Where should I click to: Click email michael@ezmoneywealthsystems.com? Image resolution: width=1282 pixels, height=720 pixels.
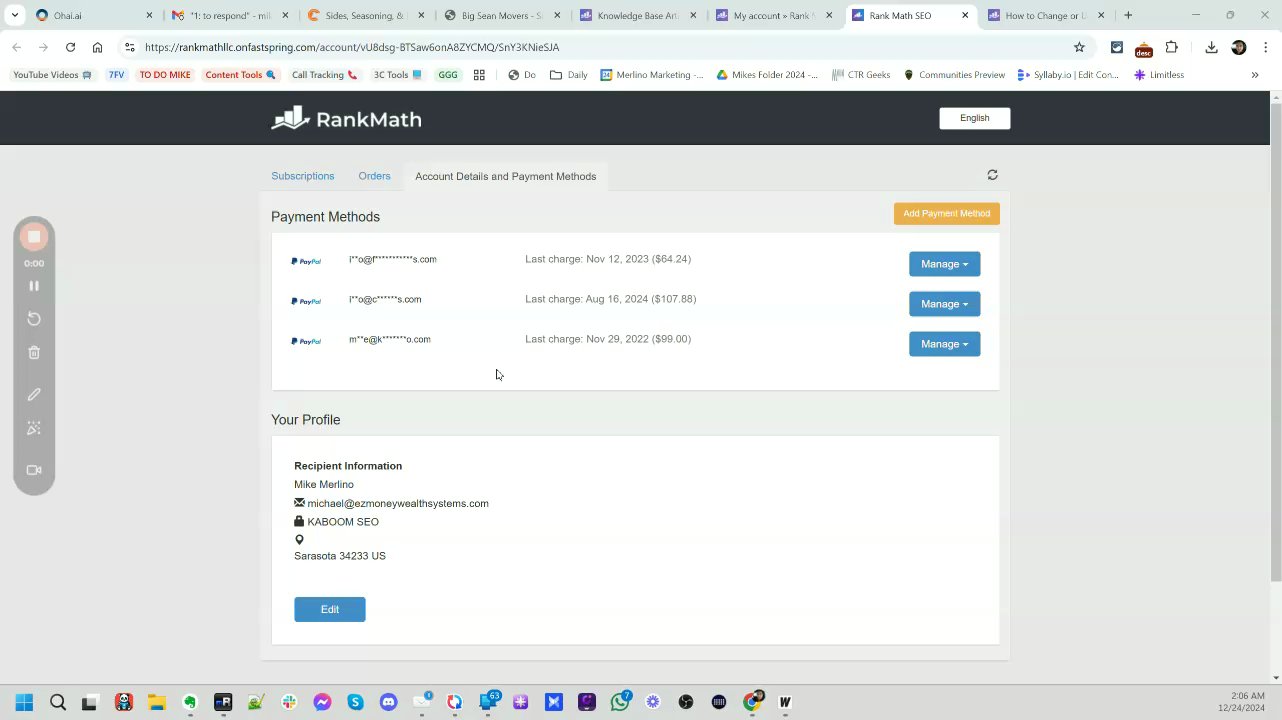pyautogui.click(x=398, y=504)
